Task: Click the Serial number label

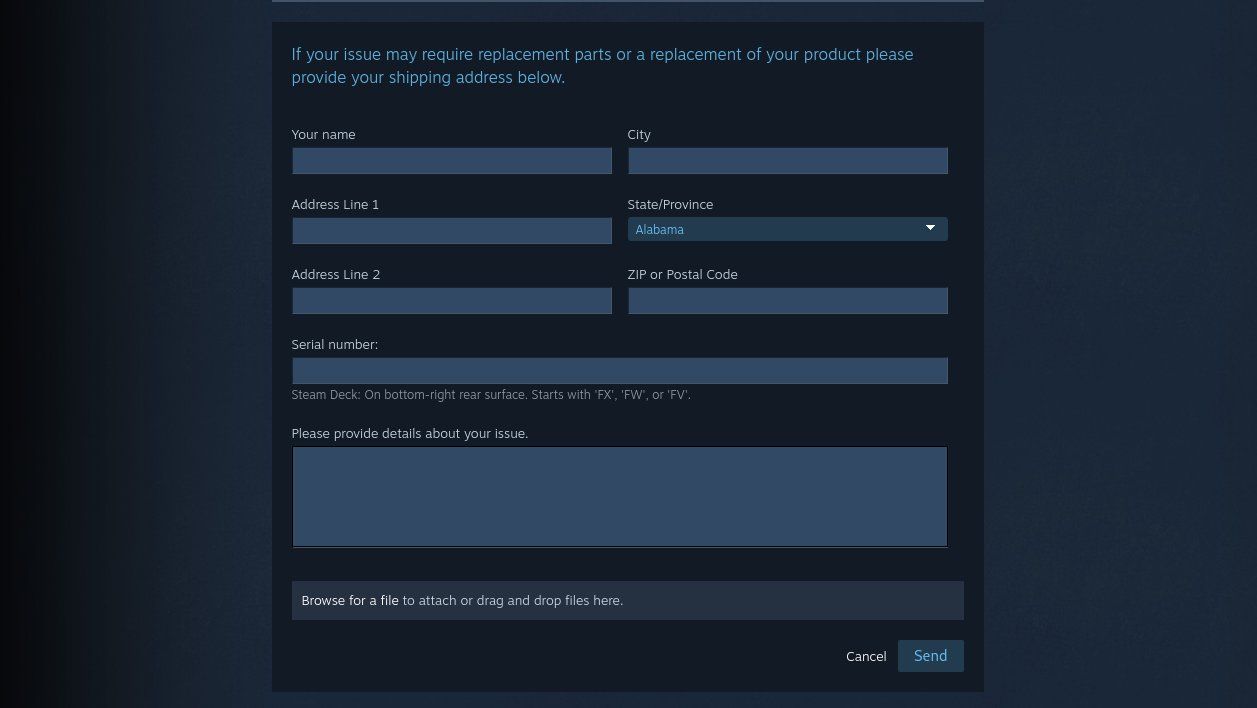Action: [334, 344]
